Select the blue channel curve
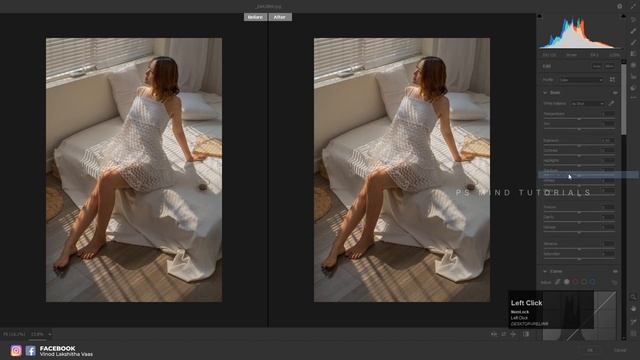Screen dimensions: 640x360 coord(593,282)
